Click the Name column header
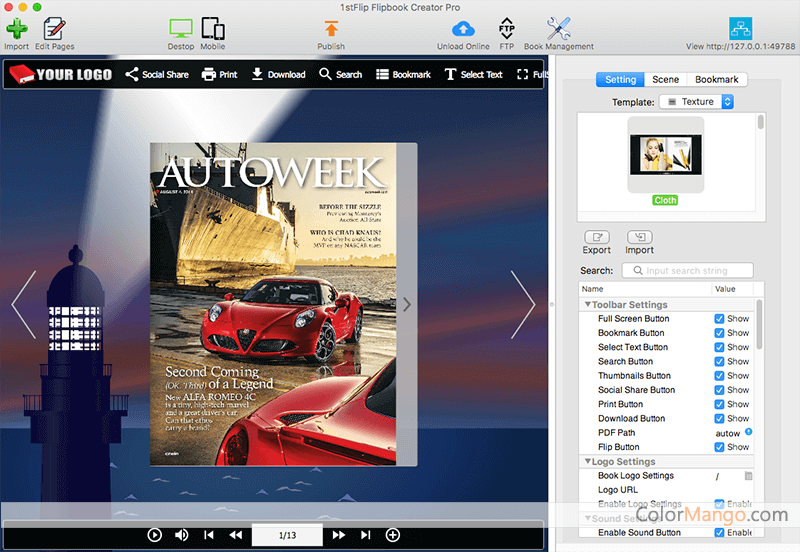Screen dimensions: 800x552 pos(645,289)
